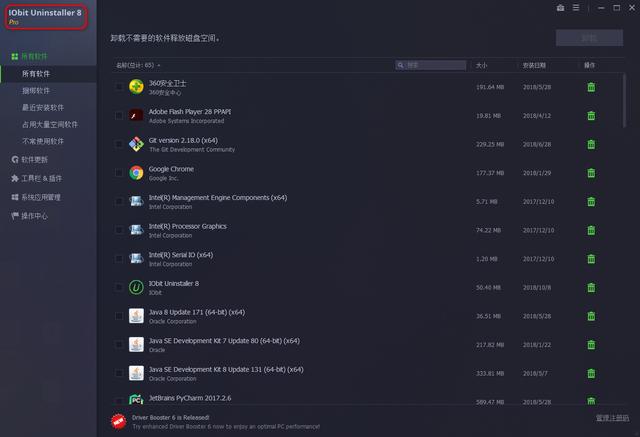This screenshot has height=437, width=640.
Task: Check the Google Chrome checkbox
Action: coord(119,173)
